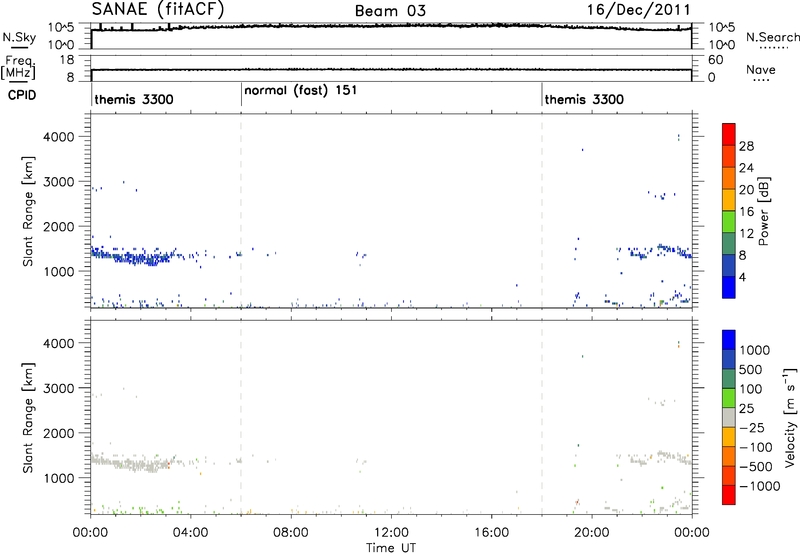Click the "12:00" time tick label
Screen dimensions: 800x554
tap(391, 533)
